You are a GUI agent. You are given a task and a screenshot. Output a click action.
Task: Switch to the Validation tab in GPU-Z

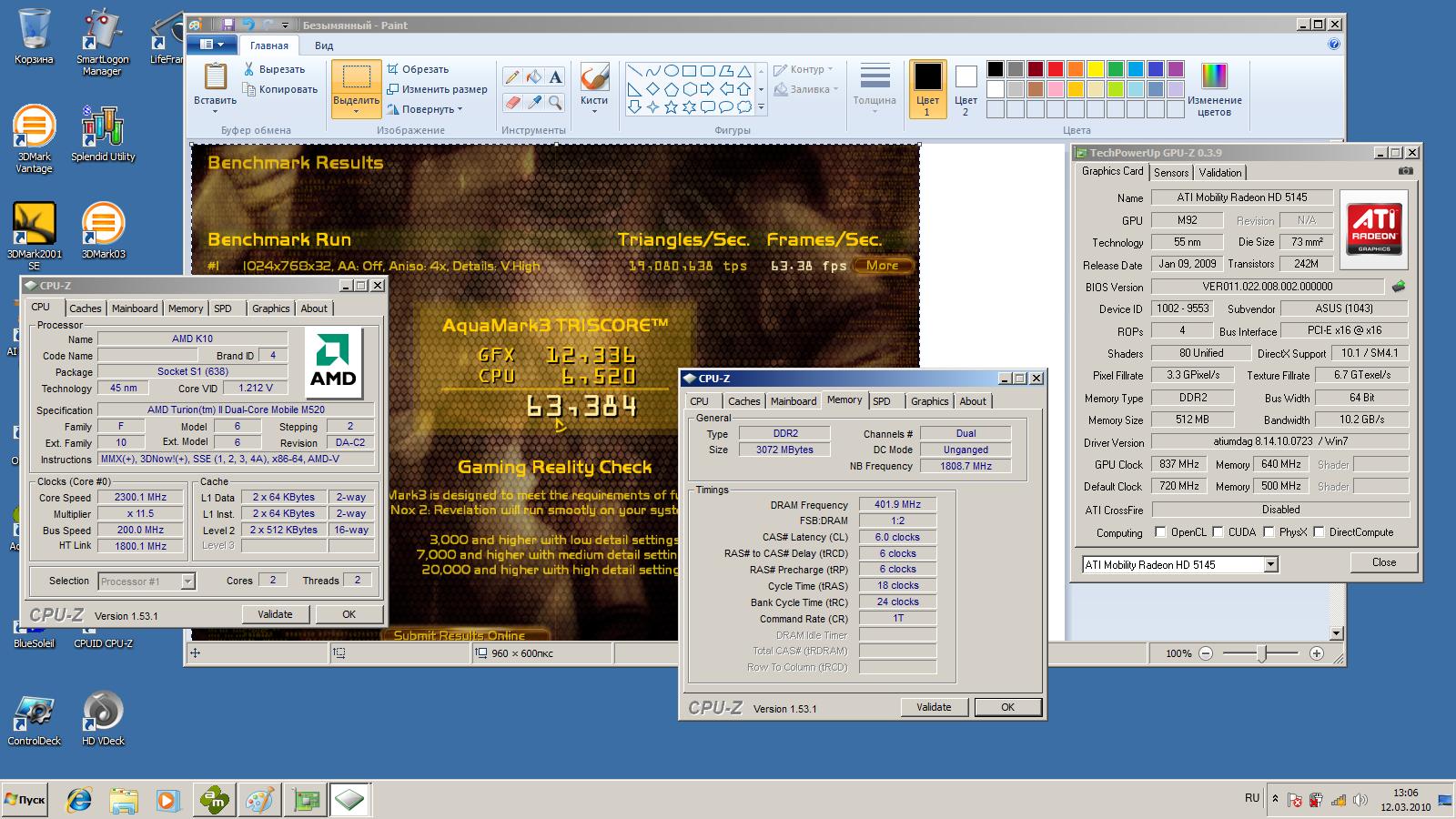(1220, 172)
